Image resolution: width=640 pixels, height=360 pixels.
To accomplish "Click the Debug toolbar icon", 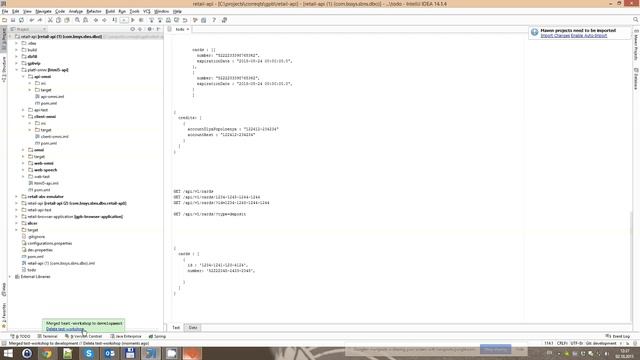I will [141, 20].
